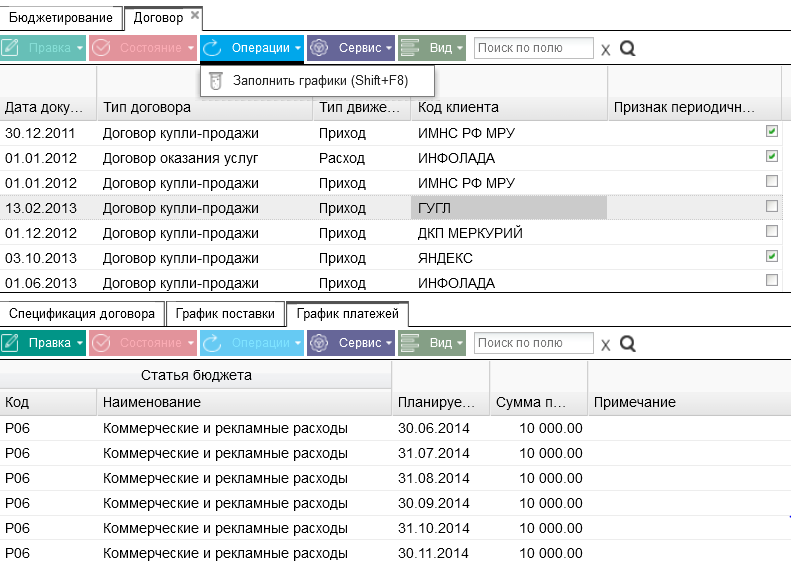Image resolution: width=791 pixels, height=563 pixels.
Task: Click the list-lines icon on upper Вид button
Action: pos(410,48)
